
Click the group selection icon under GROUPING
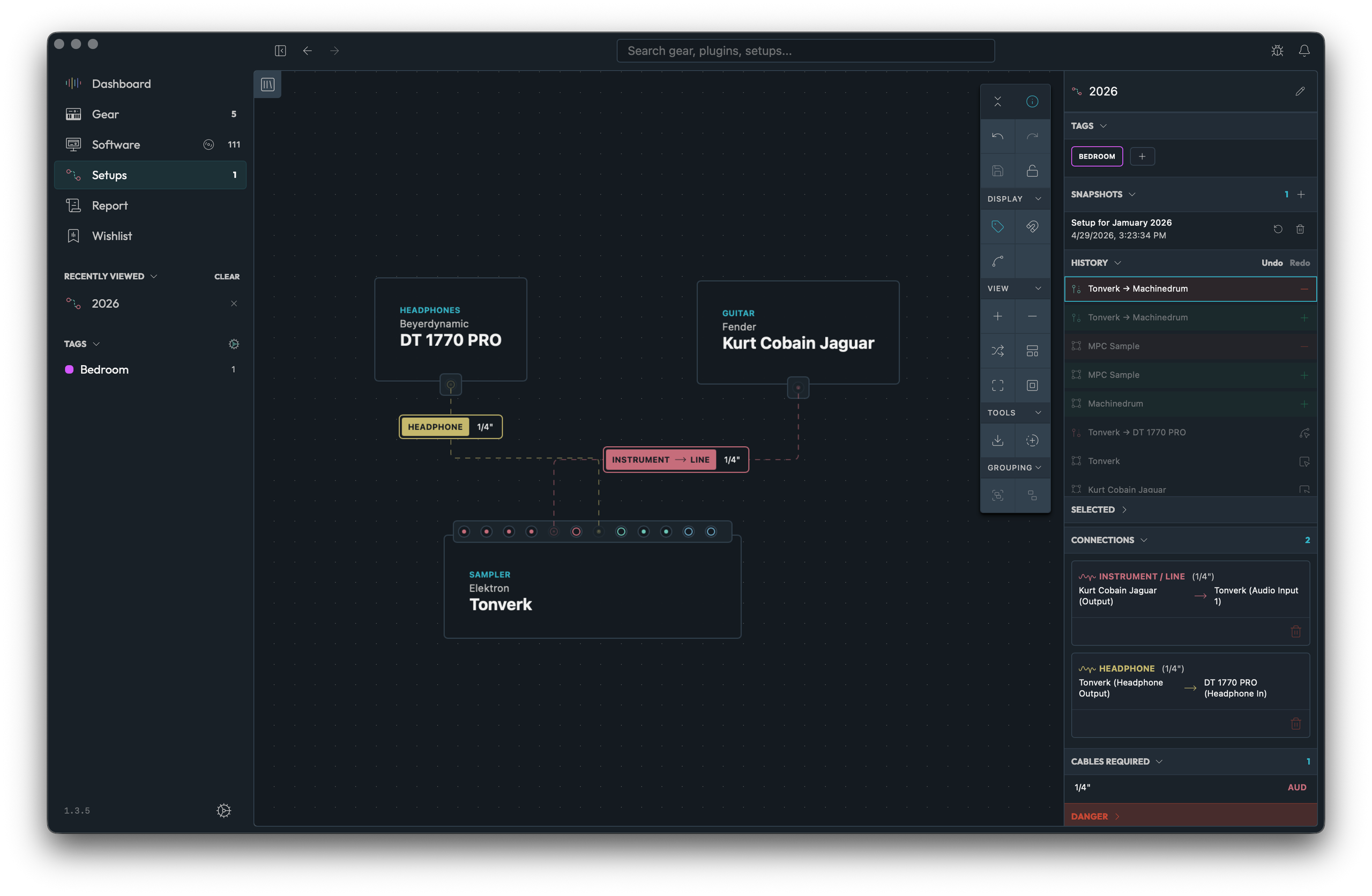click(x=997, y=495)
